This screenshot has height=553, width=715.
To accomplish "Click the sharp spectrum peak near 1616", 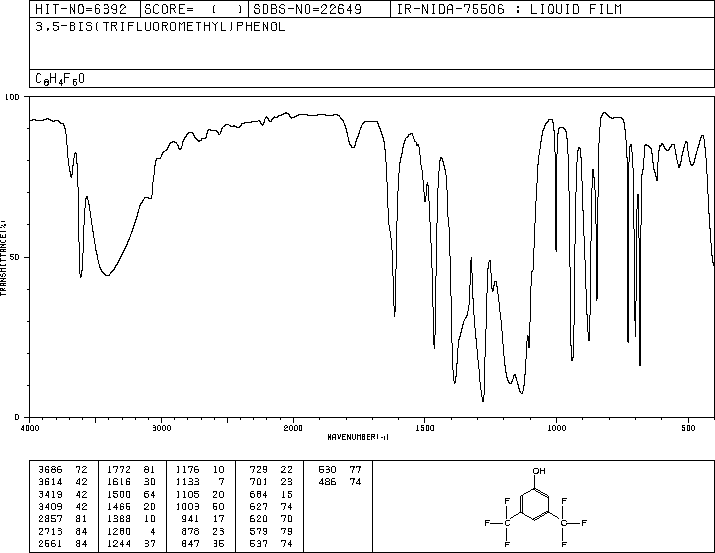I will click(394, 314).
